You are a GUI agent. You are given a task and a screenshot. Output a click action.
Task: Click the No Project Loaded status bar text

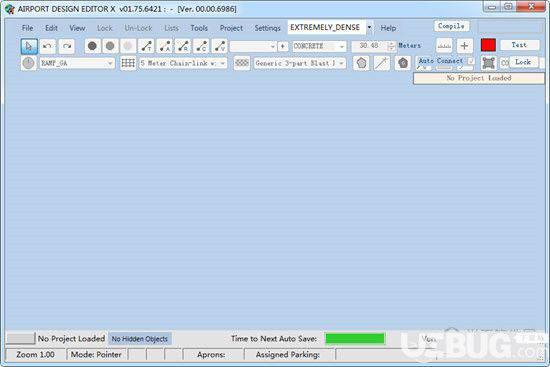pyautogui.click(x=71, y=339)
